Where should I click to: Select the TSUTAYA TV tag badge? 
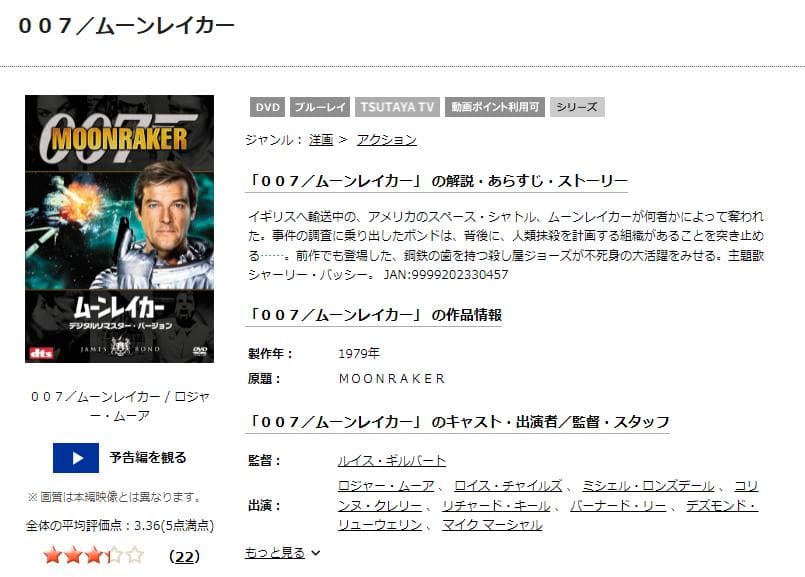(x=397, y=107)
